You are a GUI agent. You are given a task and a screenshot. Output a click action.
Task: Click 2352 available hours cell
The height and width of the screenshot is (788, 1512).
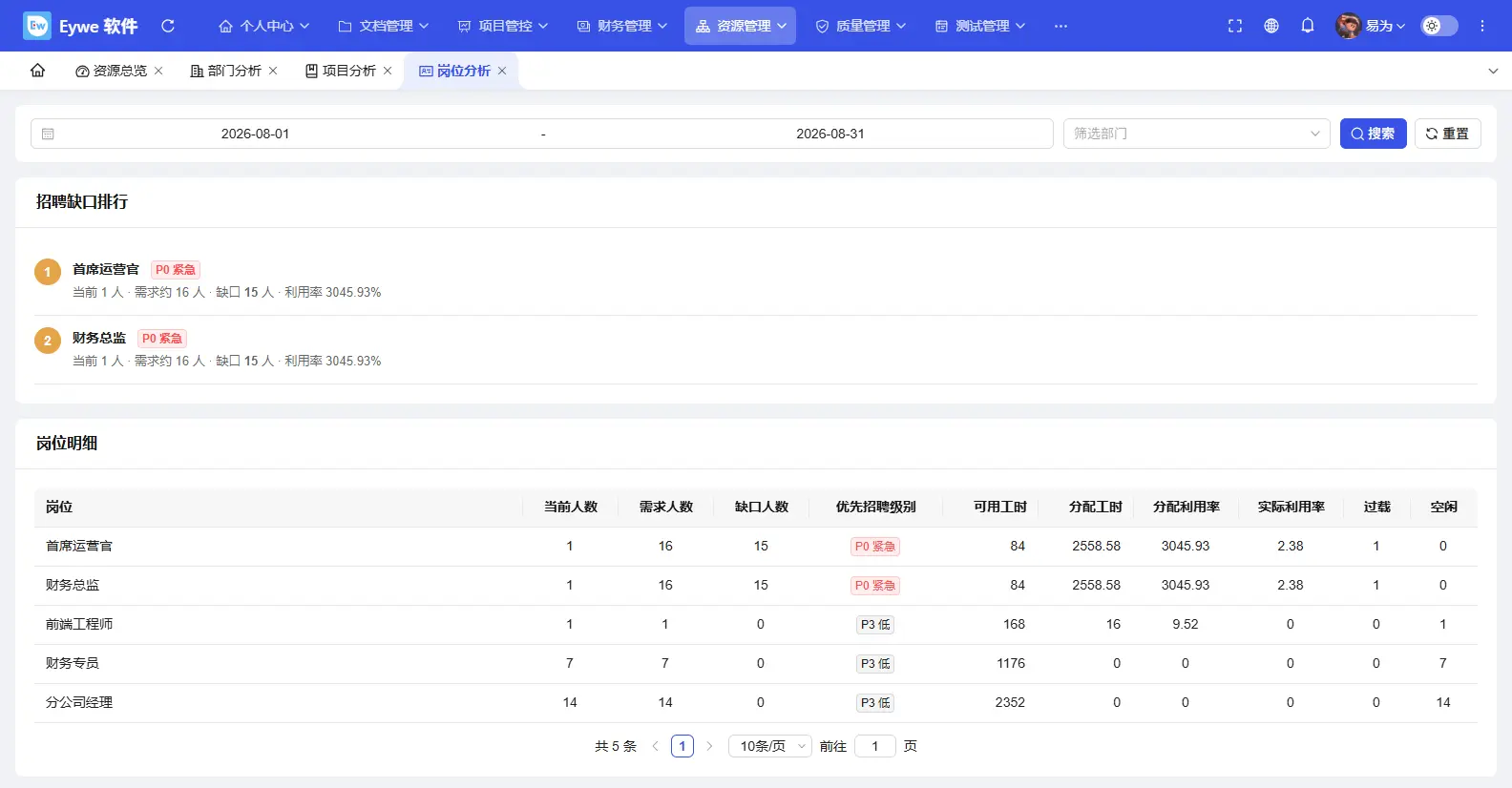tap(1010, 702)
